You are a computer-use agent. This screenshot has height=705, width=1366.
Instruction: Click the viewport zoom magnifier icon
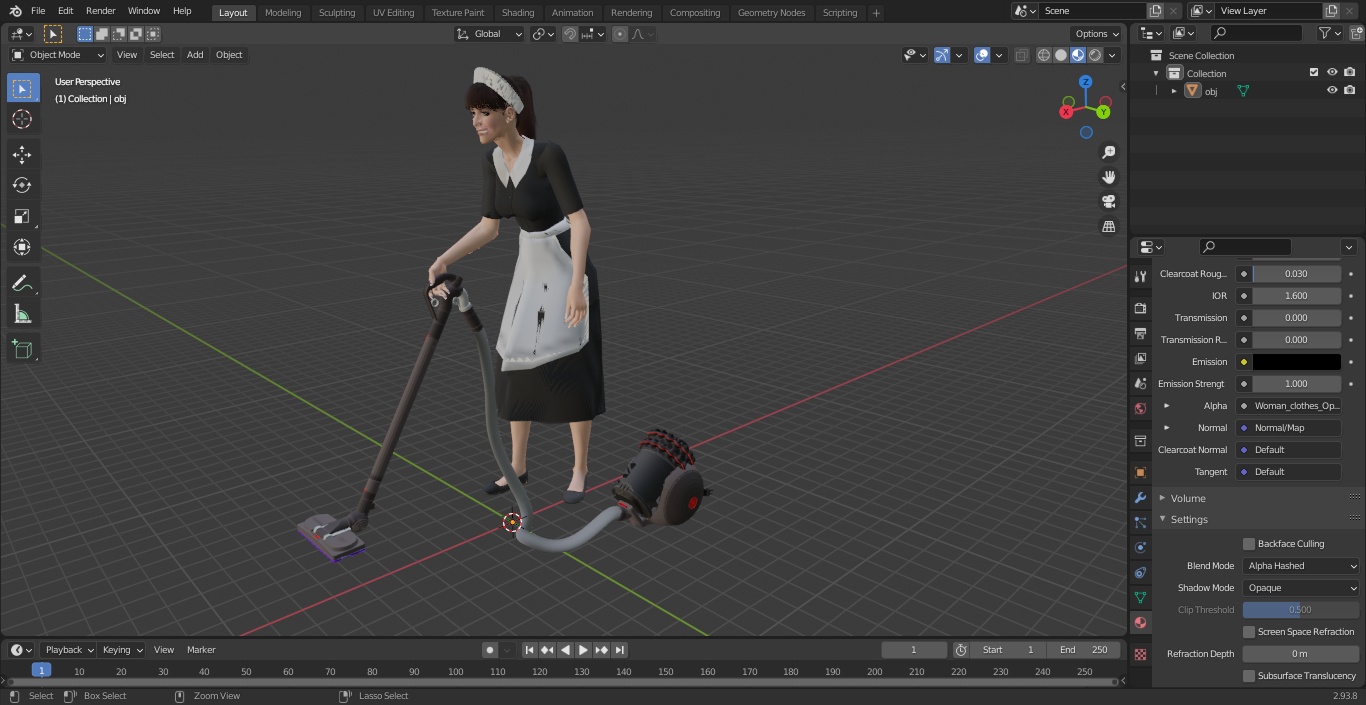[x=1109, y=152]
